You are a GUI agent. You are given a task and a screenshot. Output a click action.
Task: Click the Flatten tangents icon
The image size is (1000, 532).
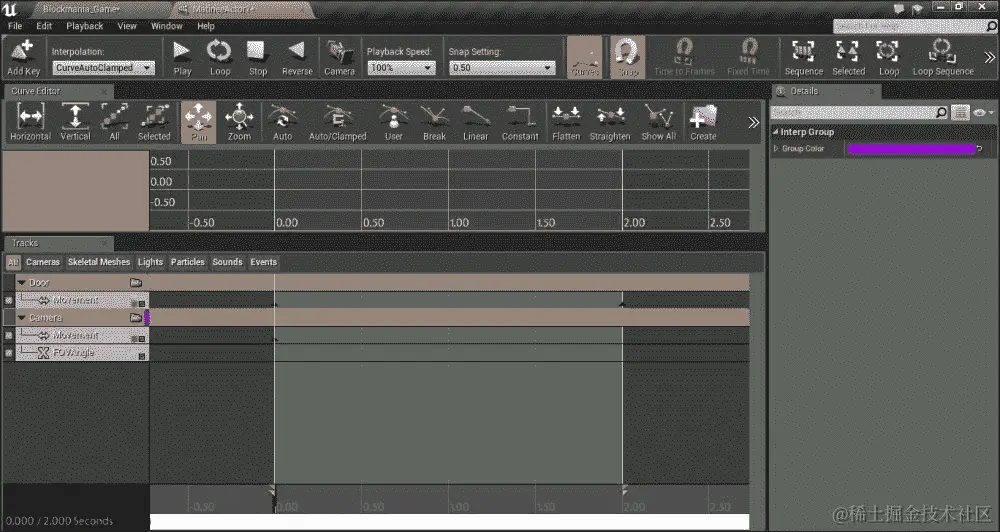tap(566, 122)
